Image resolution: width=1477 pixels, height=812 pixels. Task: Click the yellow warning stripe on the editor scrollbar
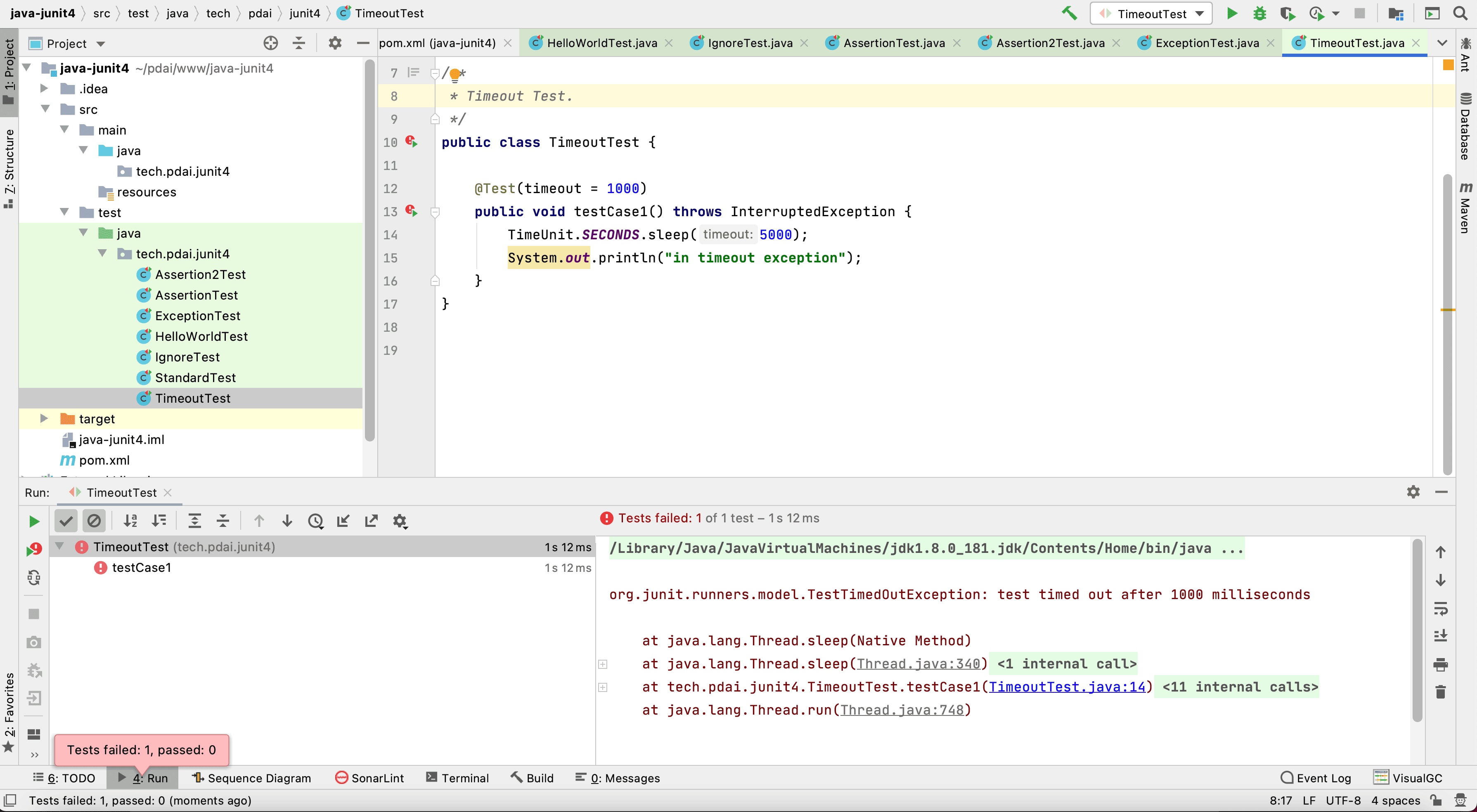point(1448,310)
